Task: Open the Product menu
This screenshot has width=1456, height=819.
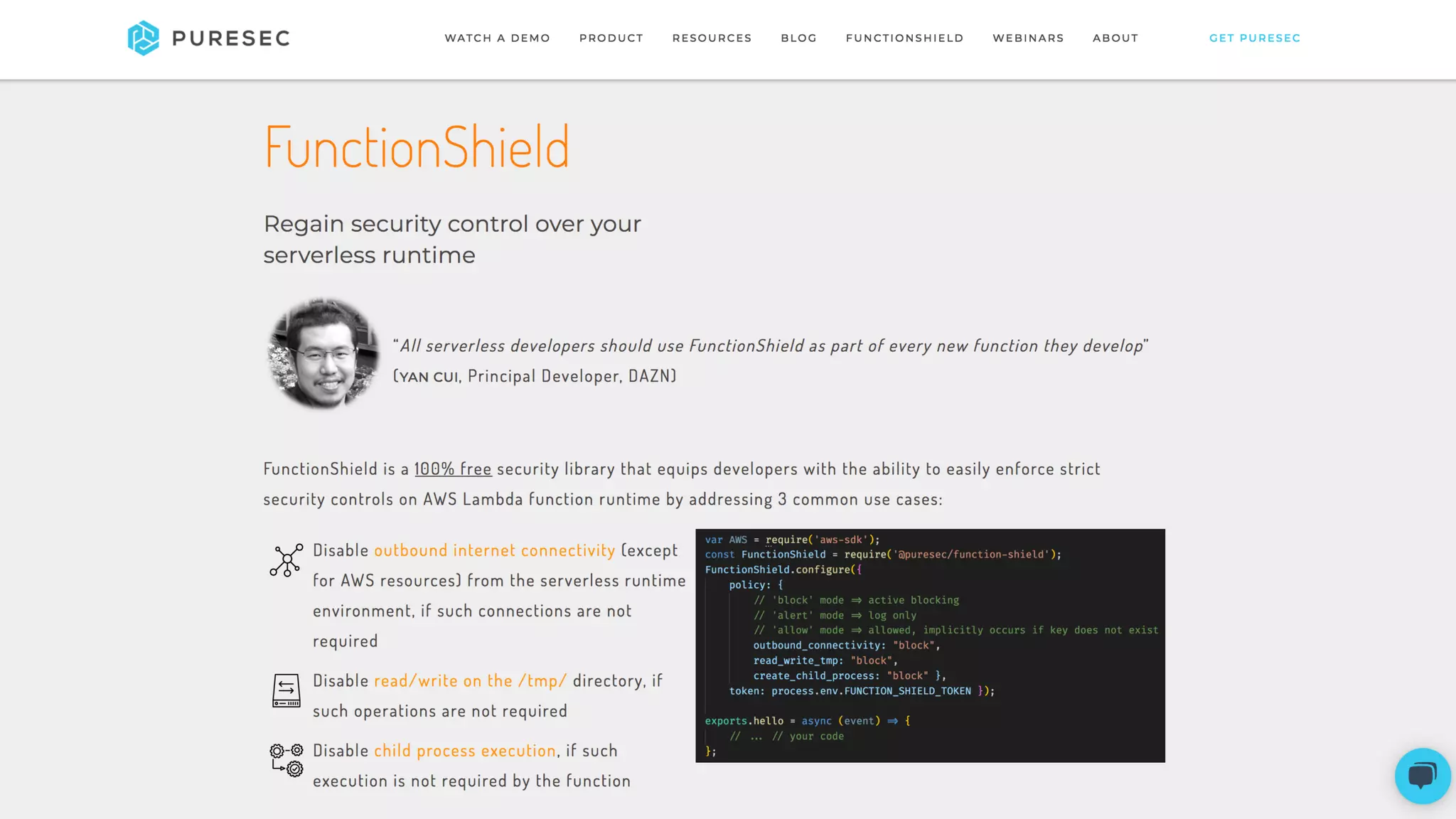Action: click(x=611, y=38)
